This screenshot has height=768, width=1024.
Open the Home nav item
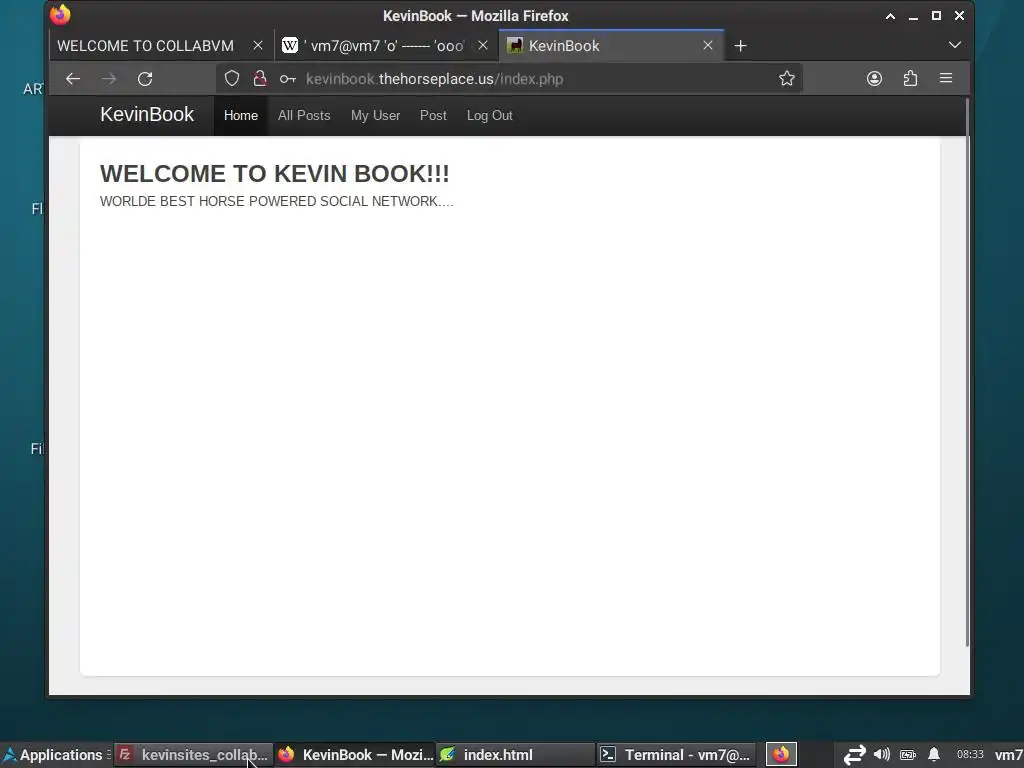[x=241, y=116]
